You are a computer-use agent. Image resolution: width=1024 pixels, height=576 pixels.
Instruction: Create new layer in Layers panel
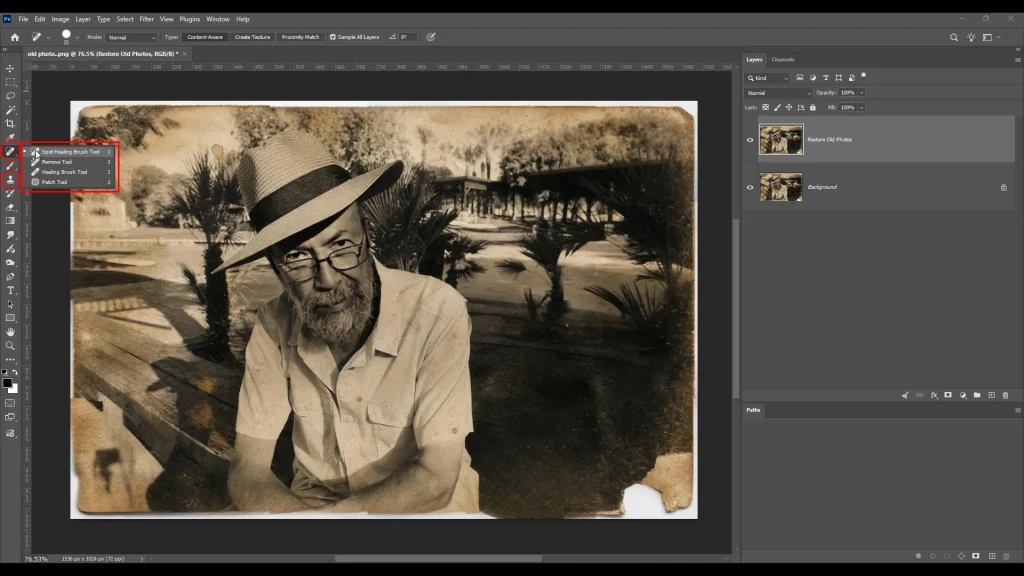tap(991, 395)
